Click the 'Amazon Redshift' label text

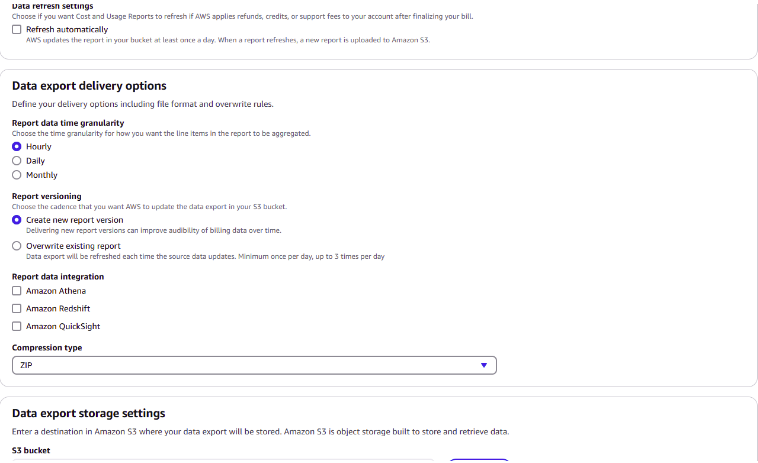click(58, 308)
